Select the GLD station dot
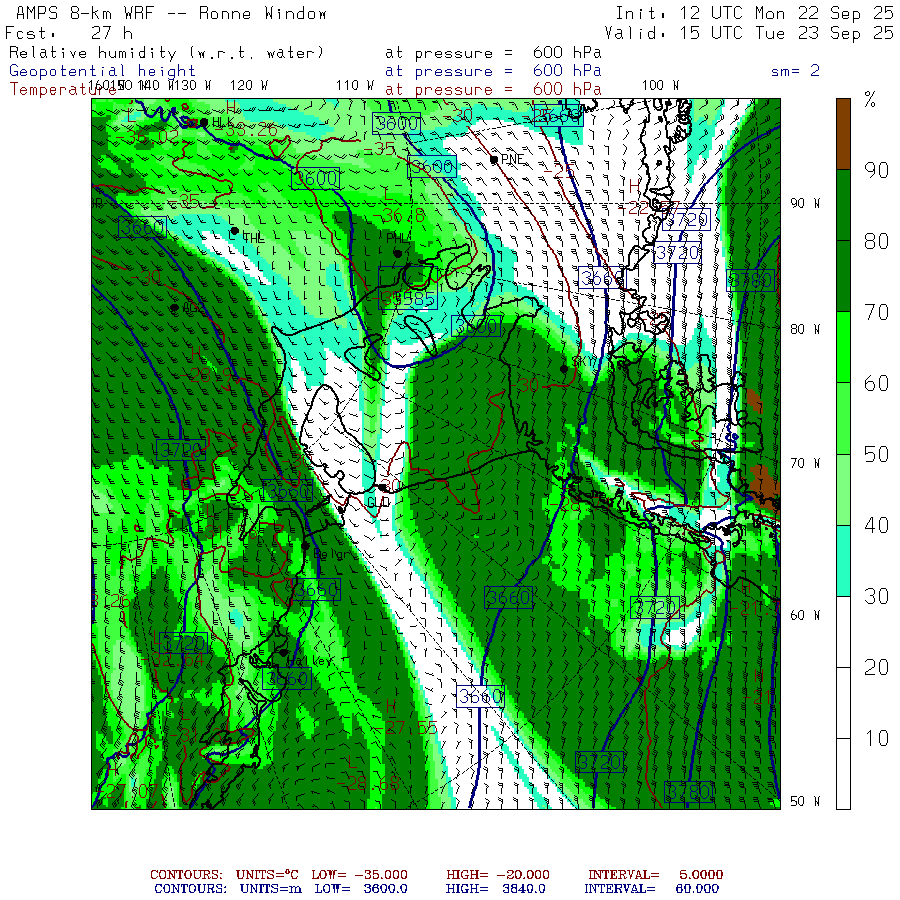 coord(382,488)
